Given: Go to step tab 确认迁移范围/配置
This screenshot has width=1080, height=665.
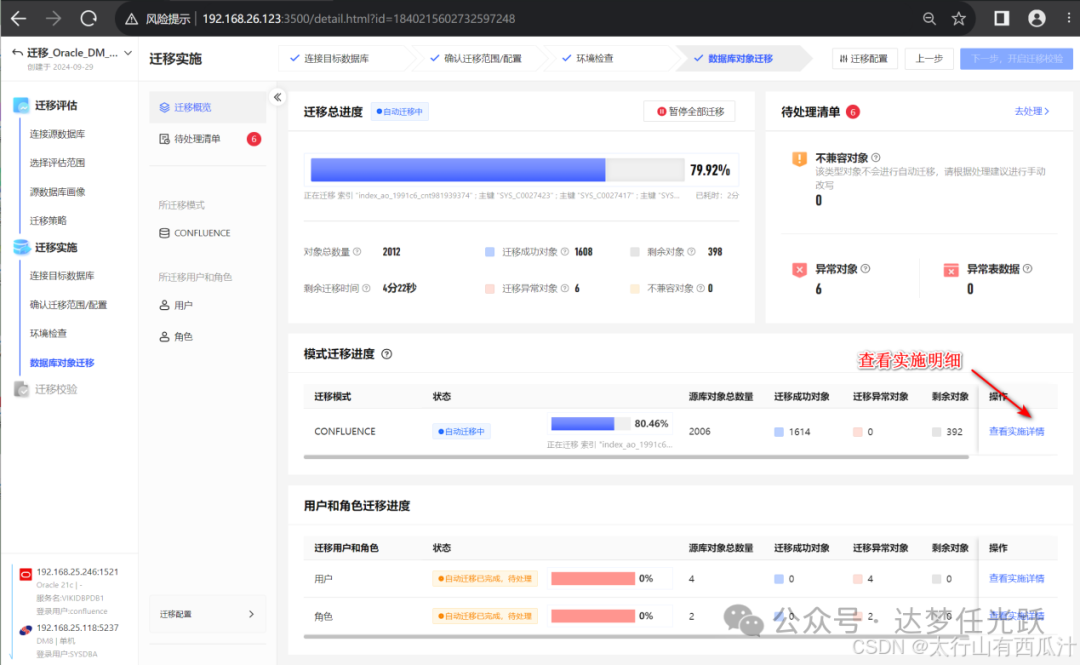Looking at the screenshot, I should [476, 59].
